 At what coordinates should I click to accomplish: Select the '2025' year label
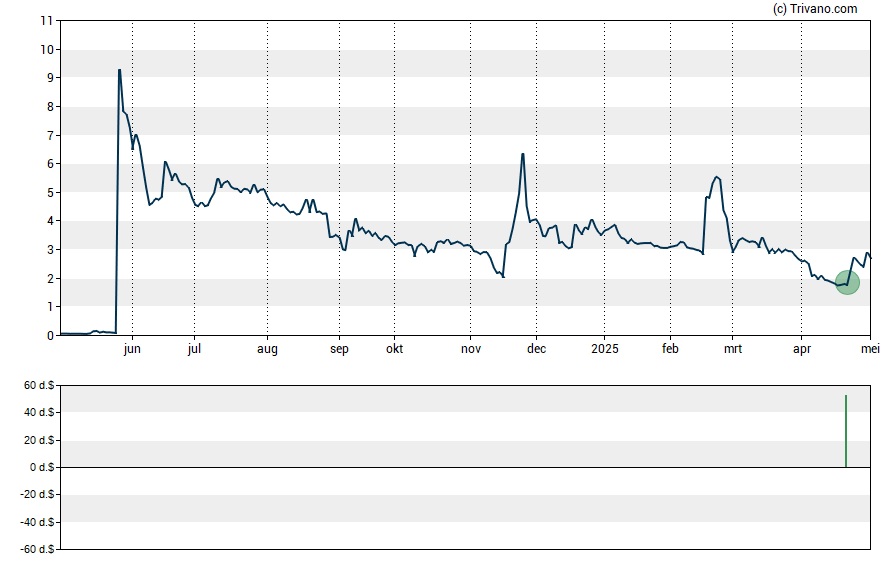pos(604,349)
